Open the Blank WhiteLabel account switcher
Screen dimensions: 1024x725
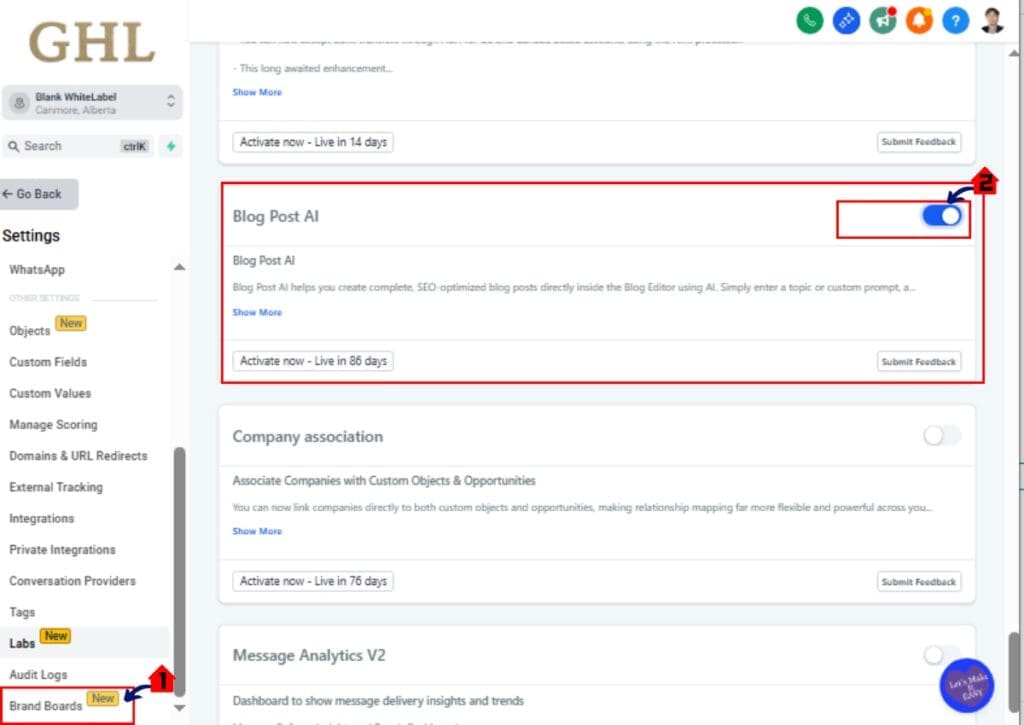point(93,101)
